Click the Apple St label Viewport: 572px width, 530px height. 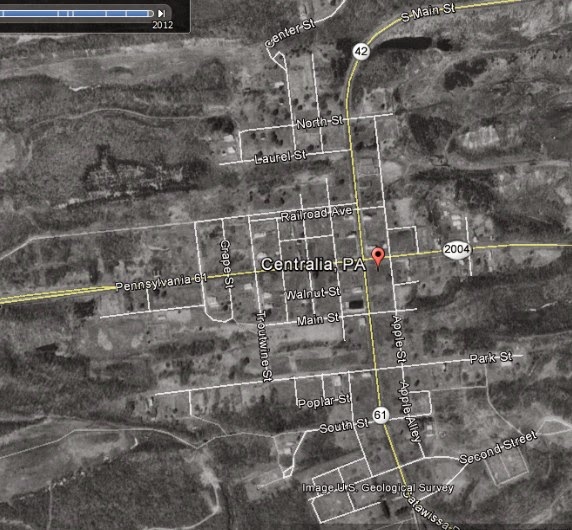399,339
